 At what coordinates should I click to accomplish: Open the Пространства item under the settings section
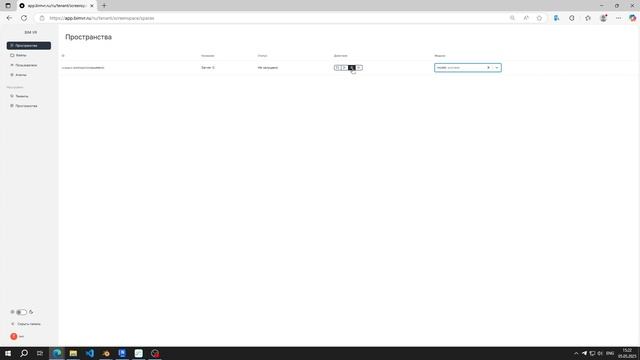[24, 106]
